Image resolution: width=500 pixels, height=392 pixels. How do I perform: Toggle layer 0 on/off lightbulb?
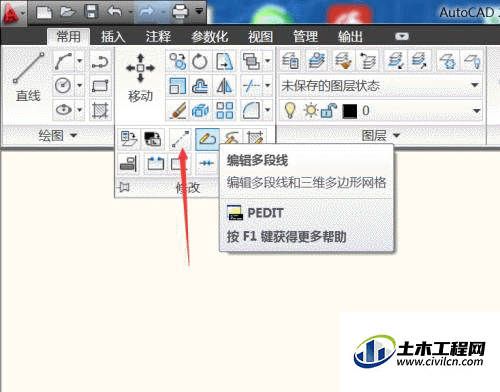click(290, 110)
